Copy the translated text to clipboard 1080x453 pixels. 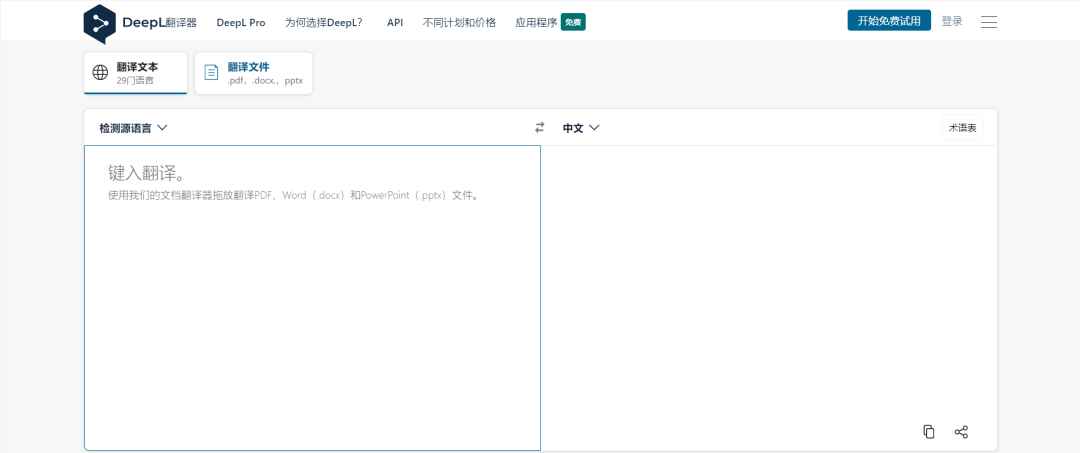(x=929, y=432)
